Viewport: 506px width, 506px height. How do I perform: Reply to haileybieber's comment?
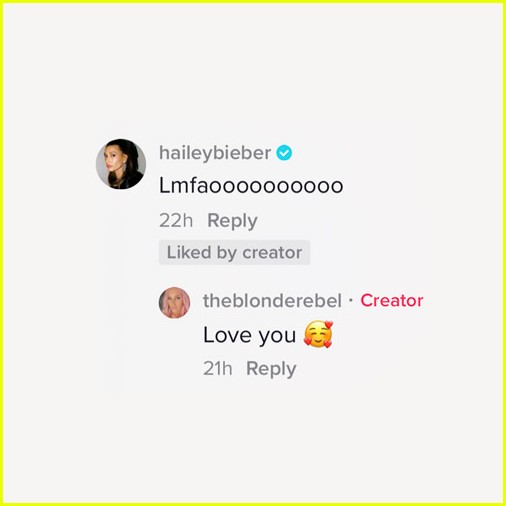232,221
